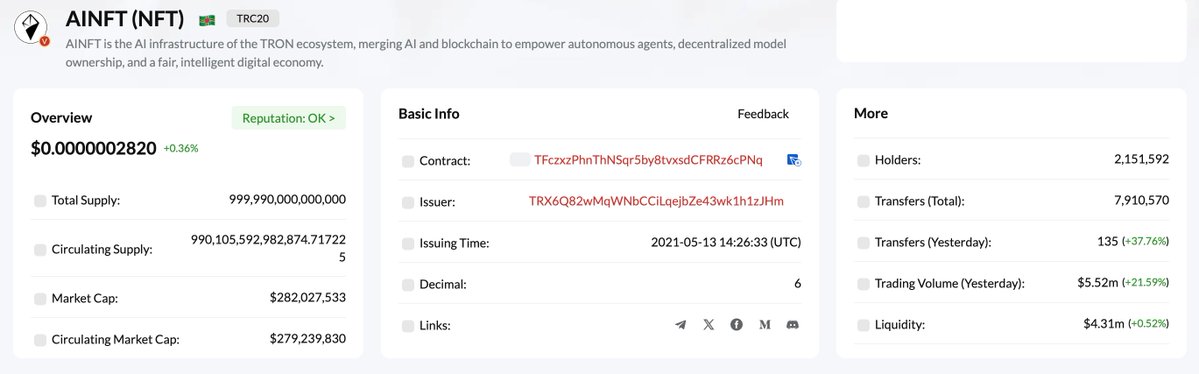Click the AINFT description paragraph
1199x374 pixels.
click(x=426, y=54)
